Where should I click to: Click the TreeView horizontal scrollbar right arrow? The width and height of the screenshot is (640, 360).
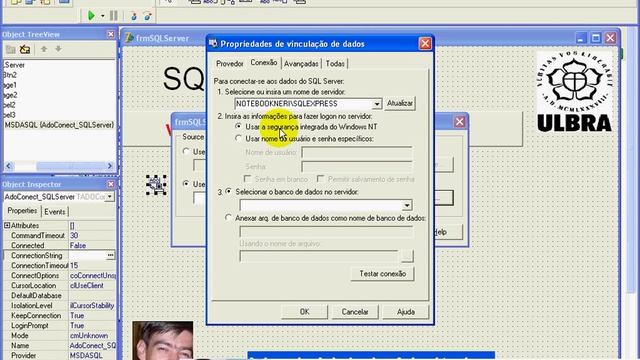click(109, 166)
